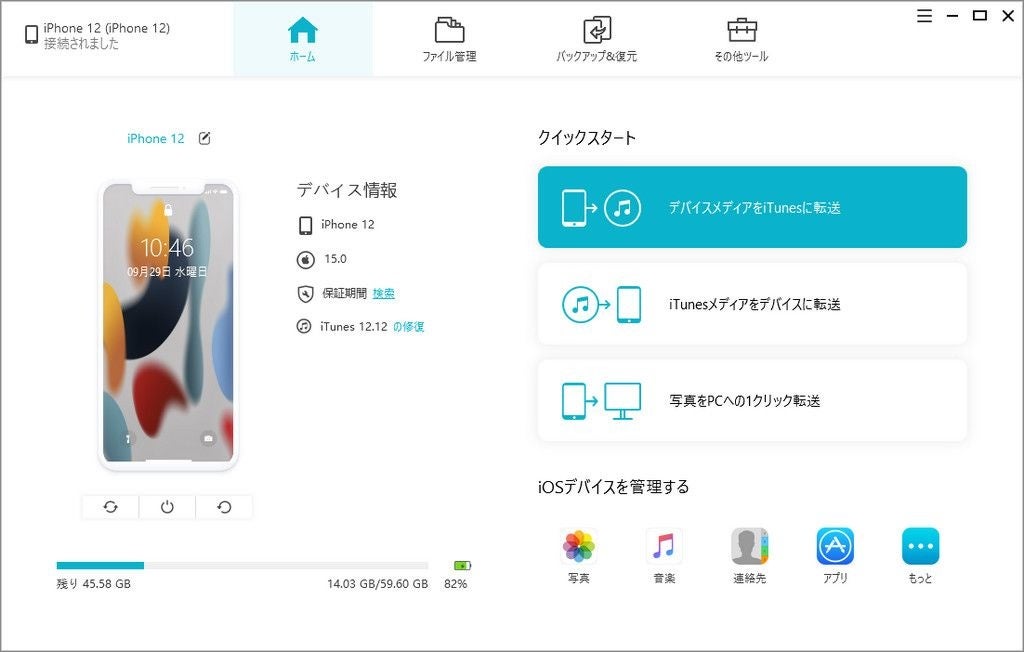Open the hamburger menu icon

924,16
